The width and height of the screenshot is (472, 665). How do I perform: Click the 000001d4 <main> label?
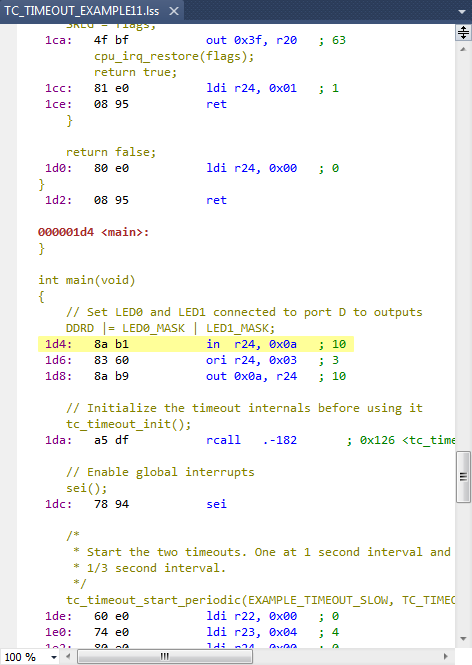[93, 232]
